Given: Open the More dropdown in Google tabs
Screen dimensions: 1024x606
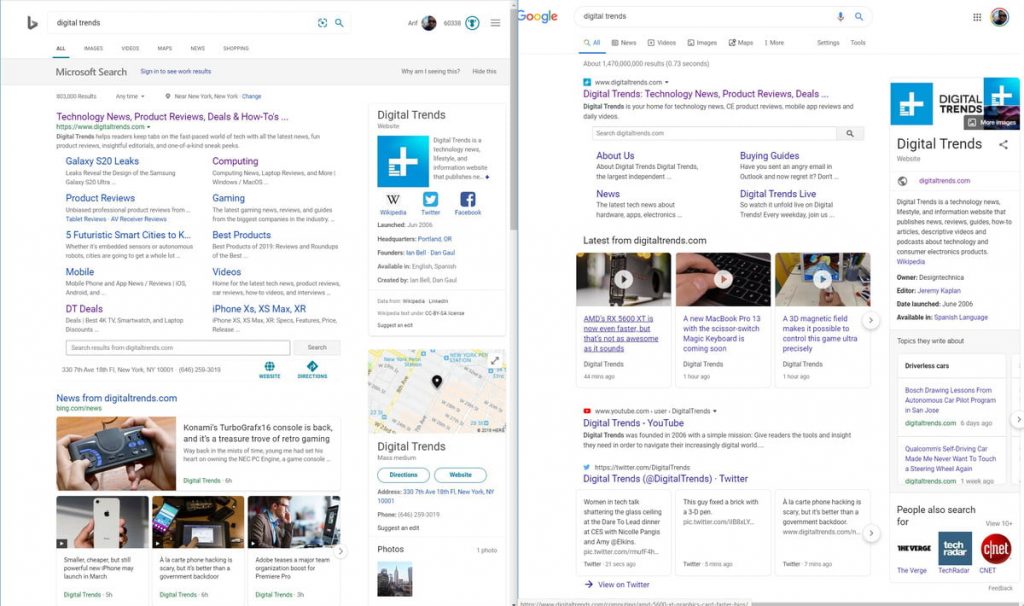Looking at the screenshot, I should click(x=774, y=43).
